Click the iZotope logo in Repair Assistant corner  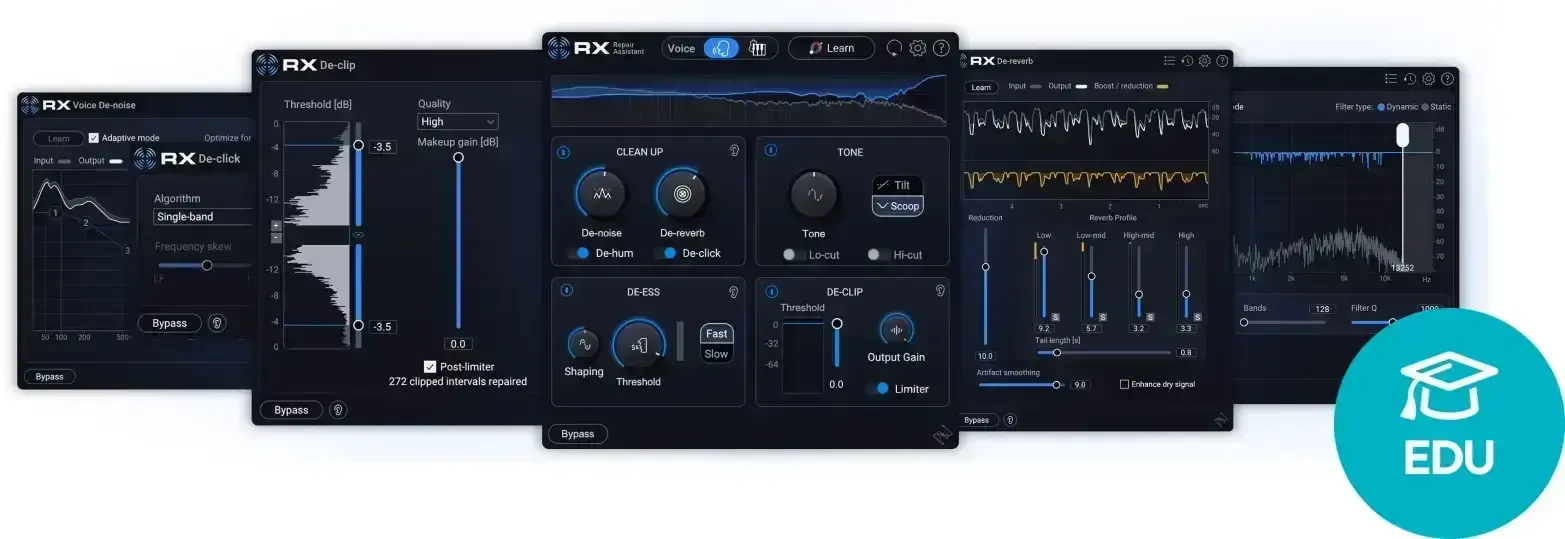(x=941, y=435)
